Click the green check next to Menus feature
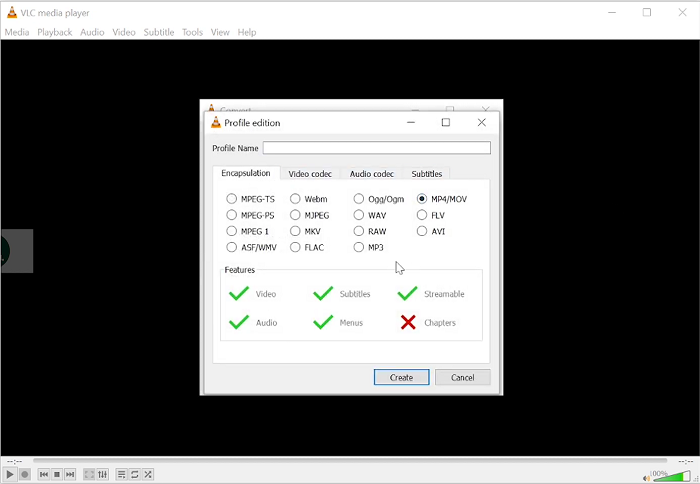The height and width of the screenshot is (484, 700). (x=323, y=322)
